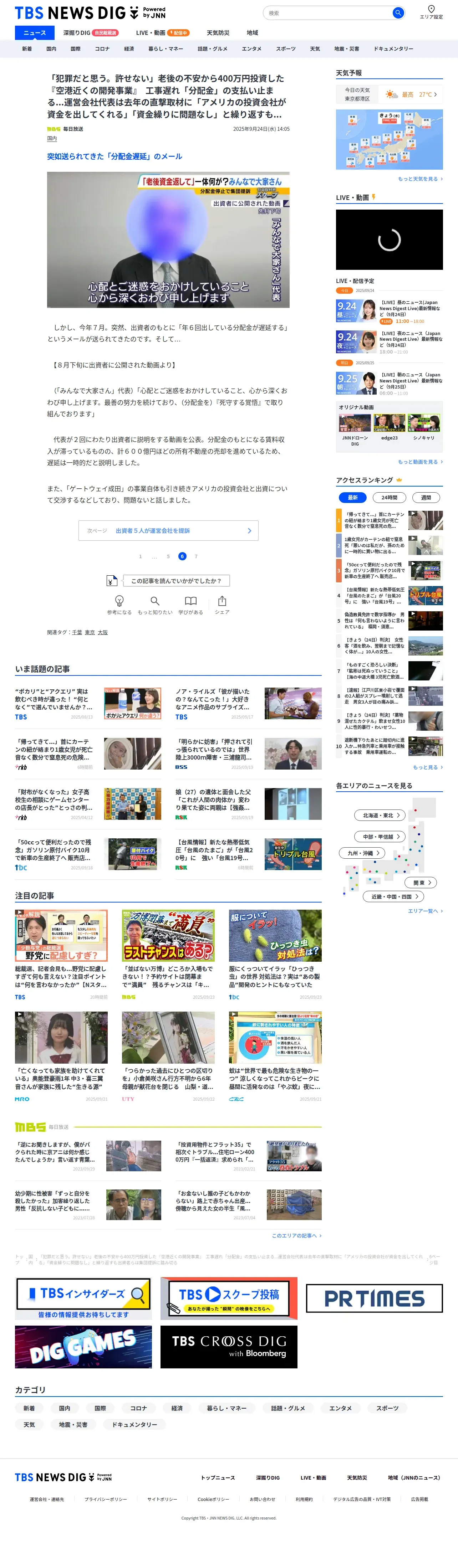The image size is (458, 1568).
Task: Open the 経済 sub-navigation item
Action: [129, 49]
